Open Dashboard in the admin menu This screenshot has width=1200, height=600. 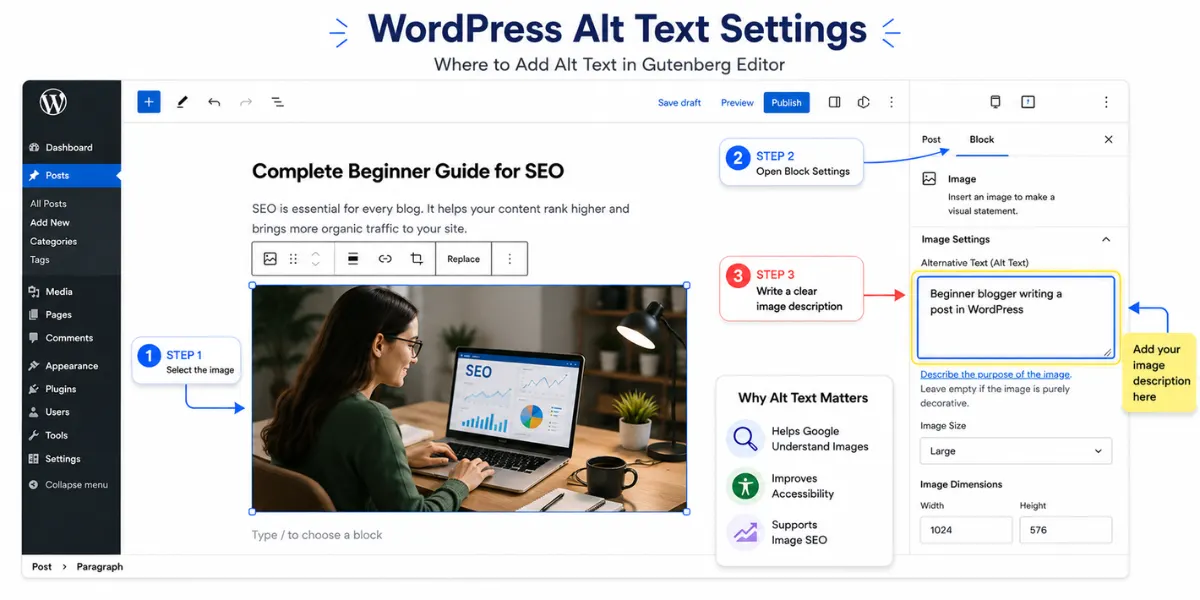(71, 148)
